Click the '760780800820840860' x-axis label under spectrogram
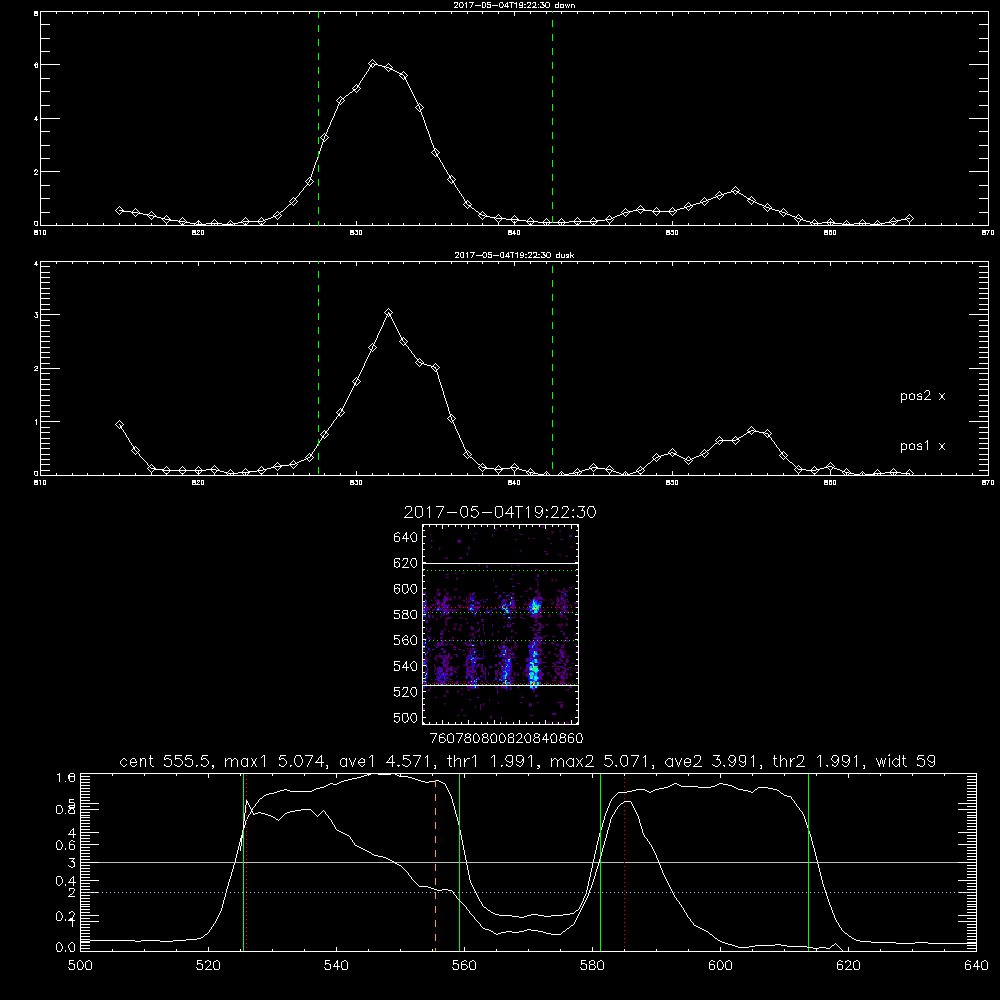This screenshot has height=1000, width=1000. click(x=506, y=739)
